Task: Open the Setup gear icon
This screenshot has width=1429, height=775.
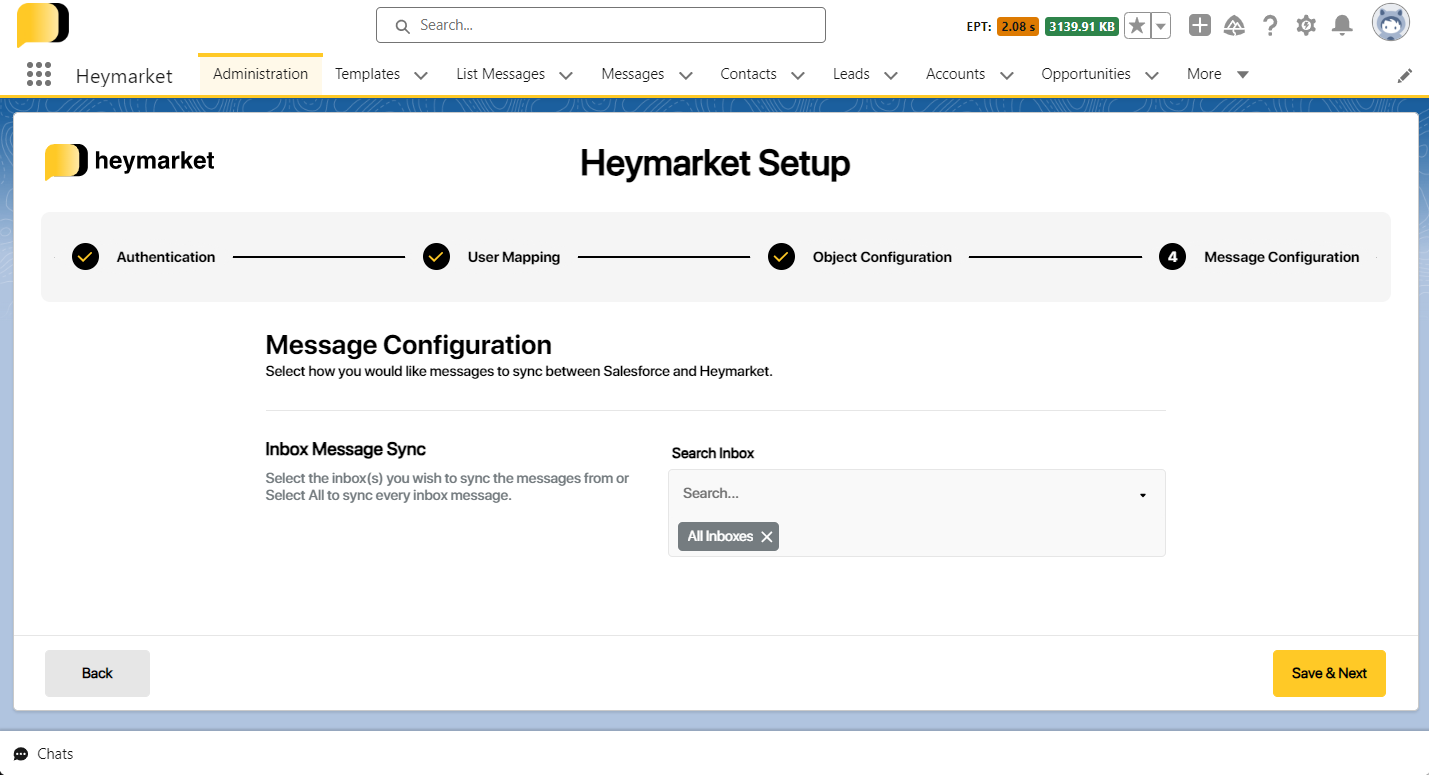Action: (x=1306, y=26)
